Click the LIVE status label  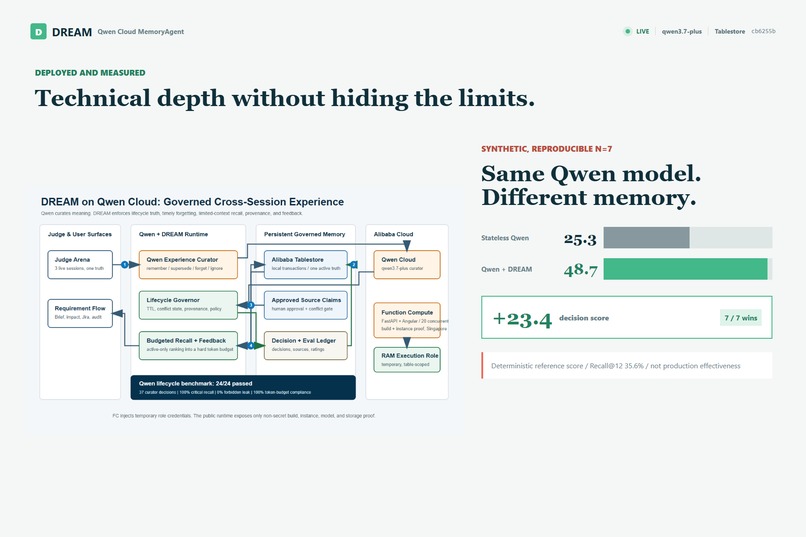[x=643, y=31]
